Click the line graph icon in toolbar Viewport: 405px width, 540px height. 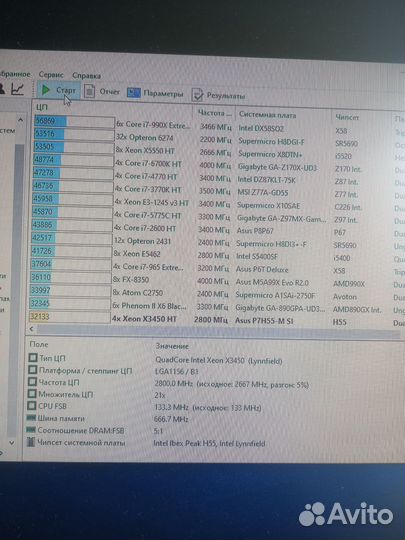coord(17,89)
